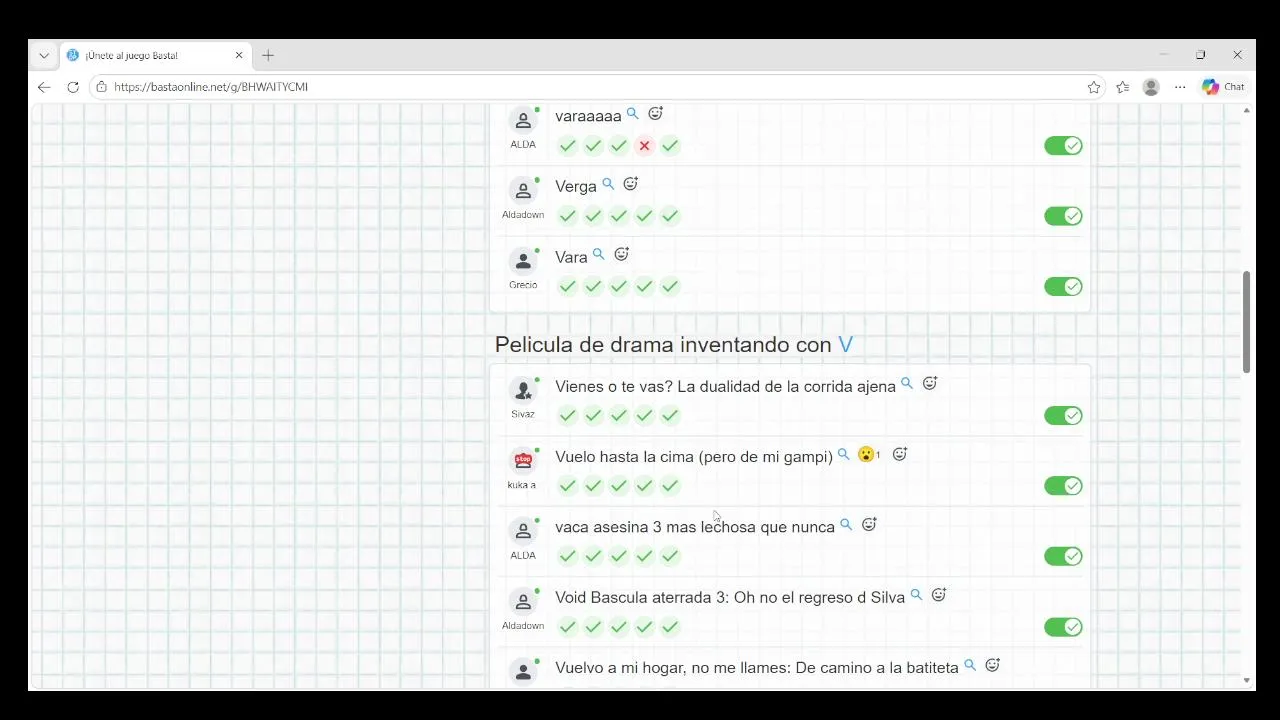Search the 'Vuelo hasta la cima' answer

(x=844, y=454)
